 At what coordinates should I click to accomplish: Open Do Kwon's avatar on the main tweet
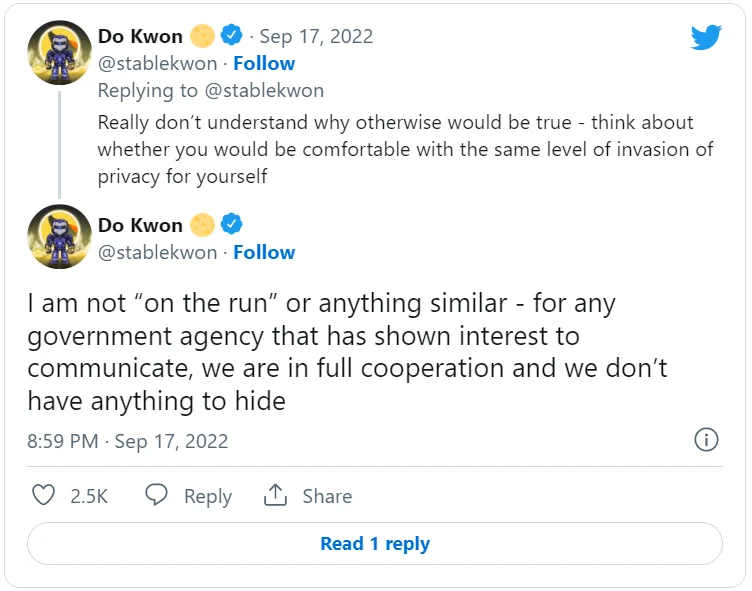(60, 238)
